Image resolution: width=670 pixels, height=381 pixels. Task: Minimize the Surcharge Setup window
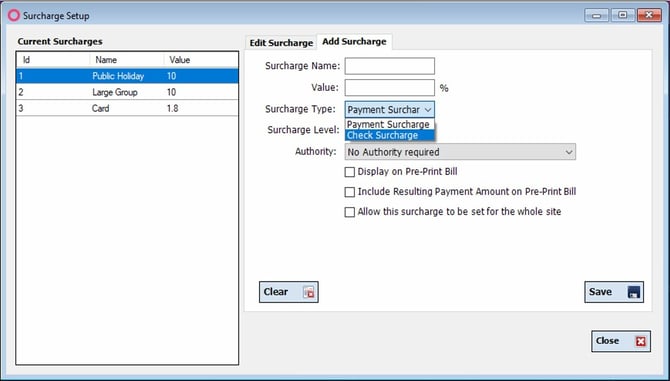597,16
